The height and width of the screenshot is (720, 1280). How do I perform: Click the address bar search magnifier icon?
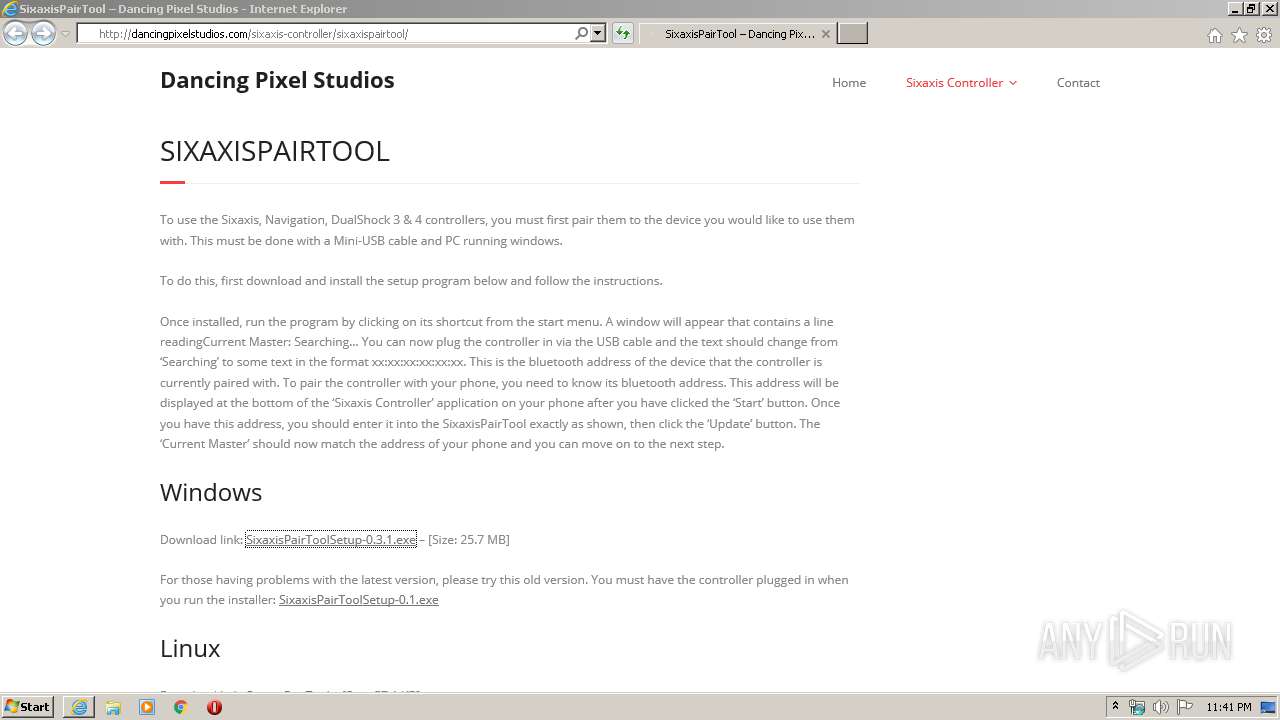coord(582,34)
